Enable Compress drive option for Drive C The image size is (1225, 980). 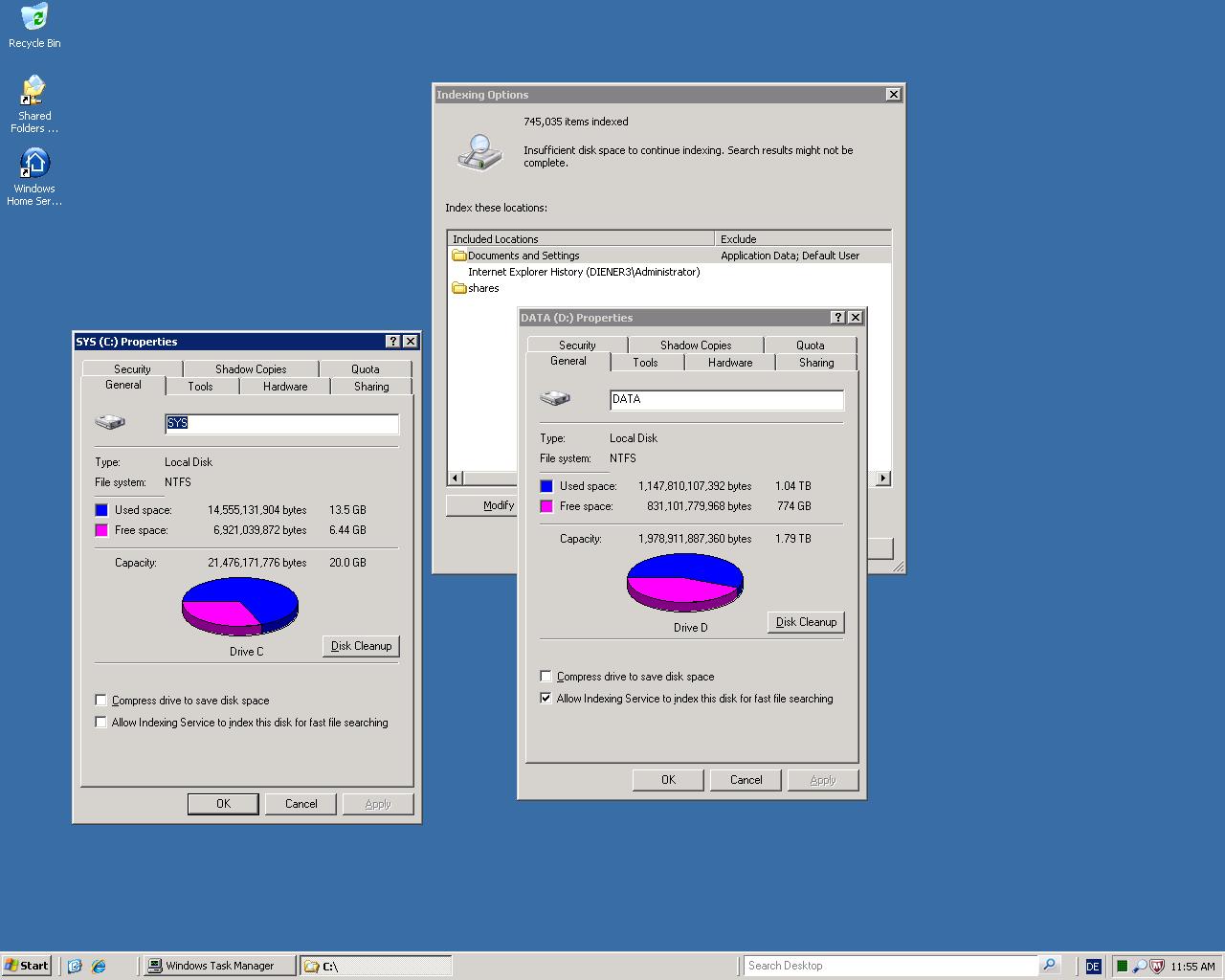tap(101, 701)
